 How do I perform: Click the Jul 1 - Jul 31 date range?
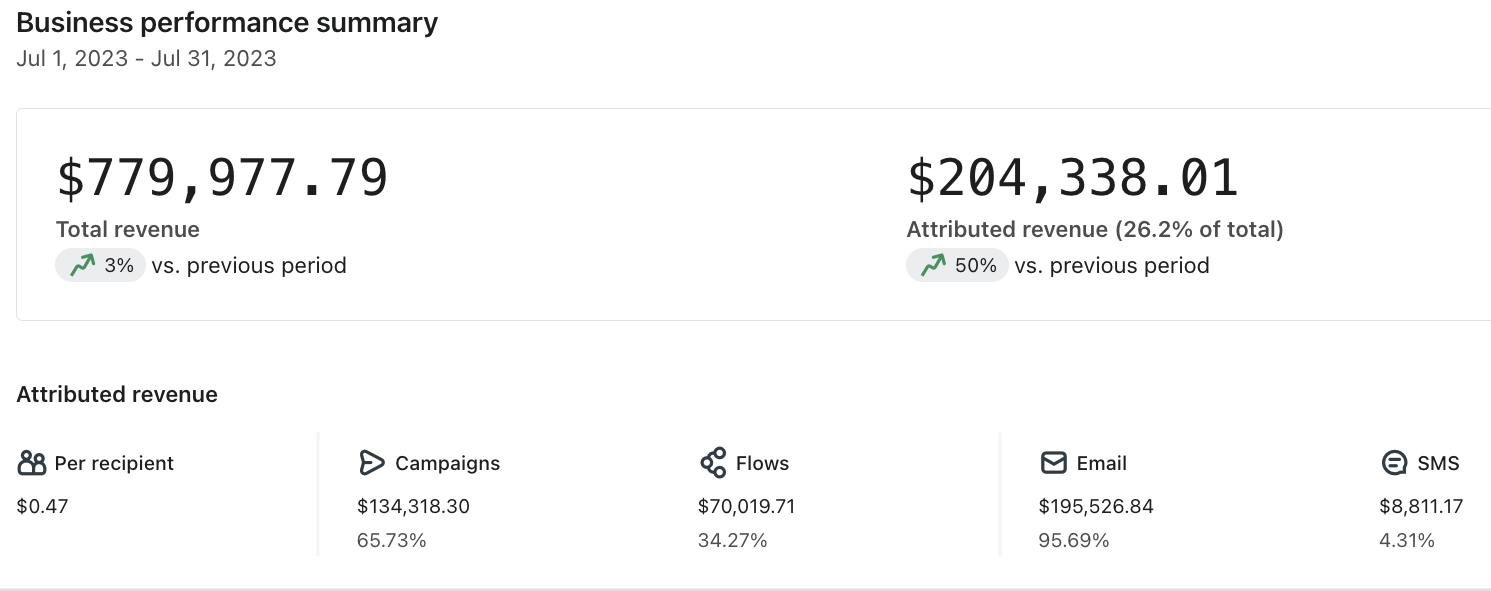(146, 58)
